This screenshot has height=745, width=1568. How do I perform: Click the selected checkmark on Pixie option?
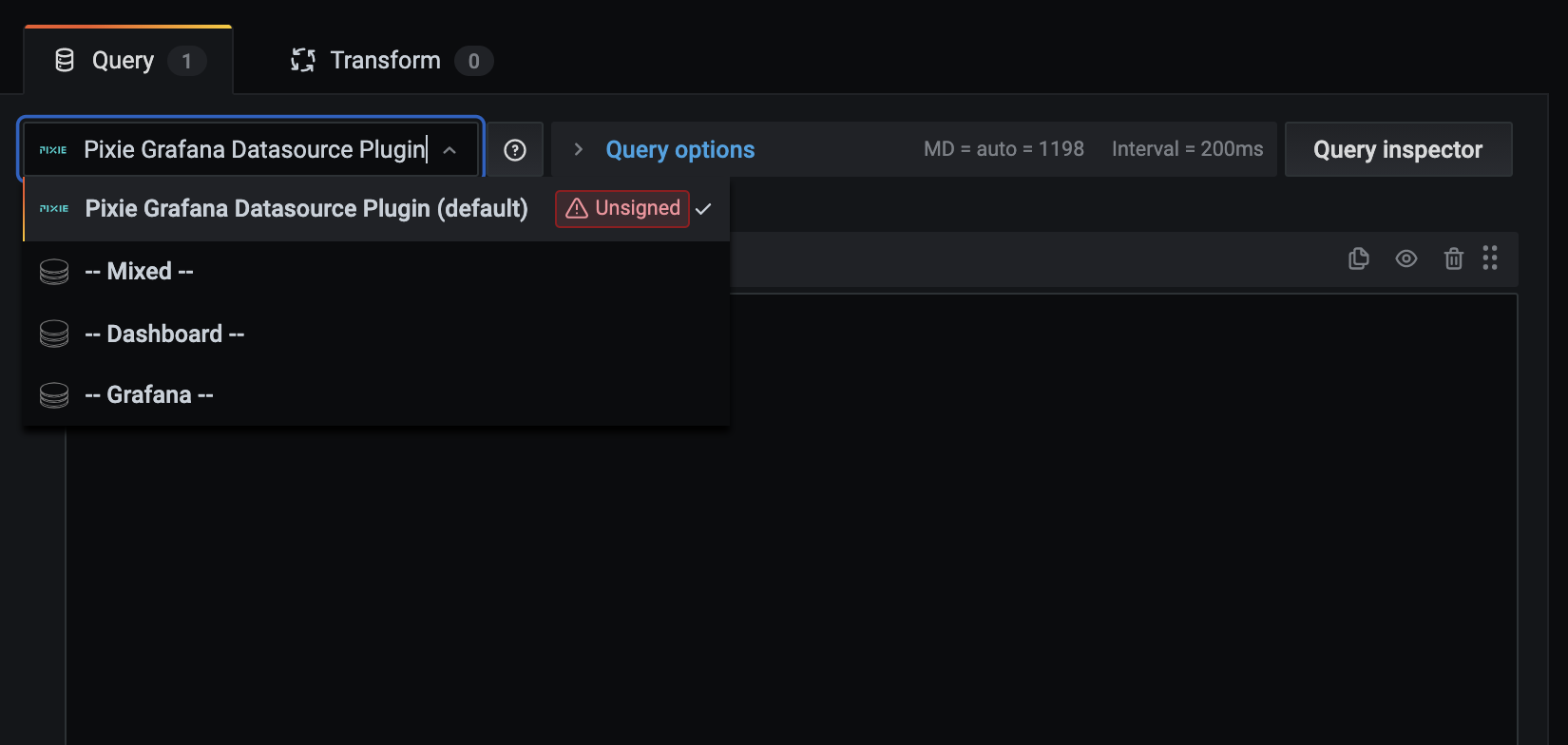703,209
